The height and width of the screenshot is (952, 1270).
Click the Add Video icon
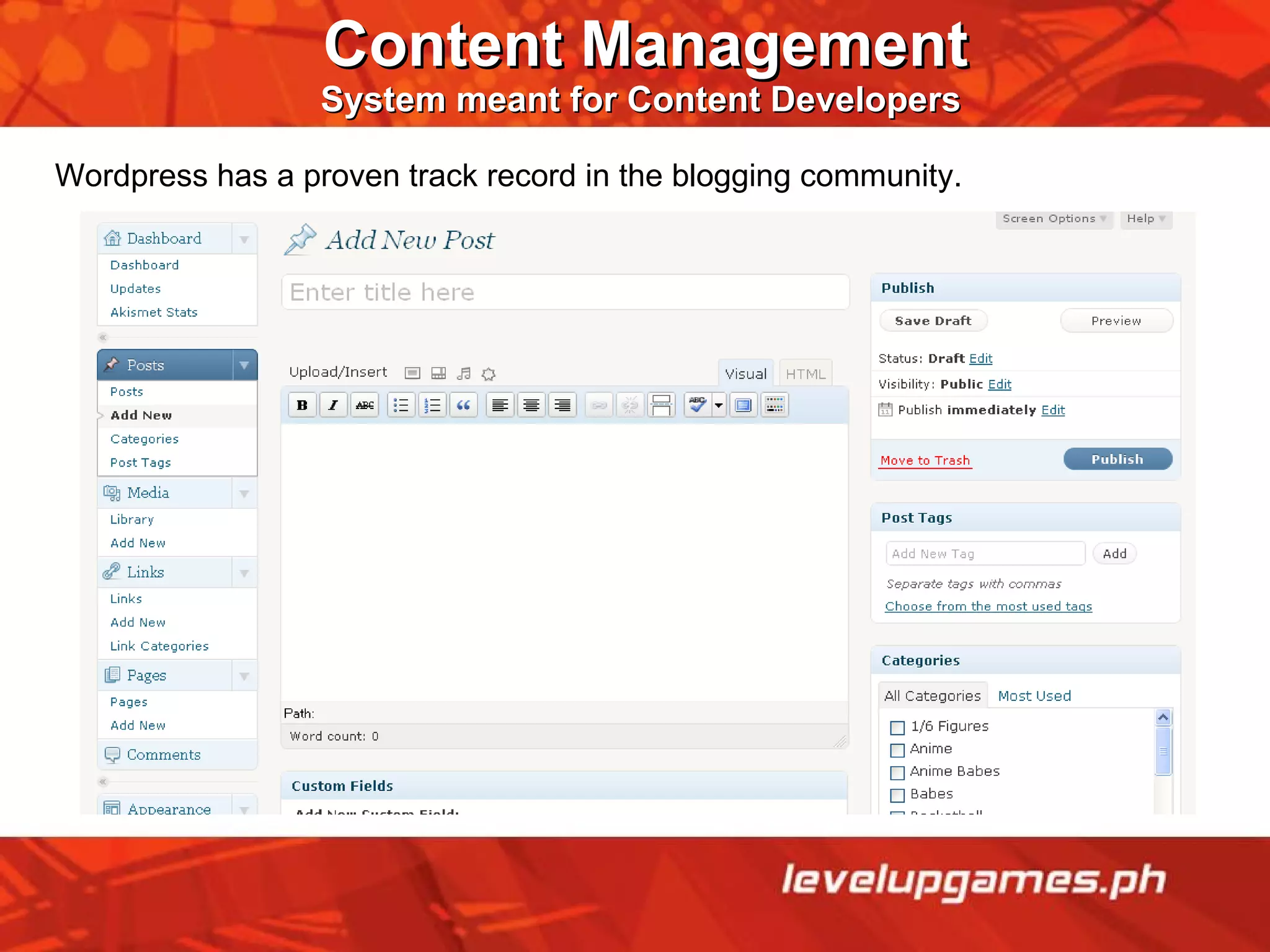coord(438,373)
